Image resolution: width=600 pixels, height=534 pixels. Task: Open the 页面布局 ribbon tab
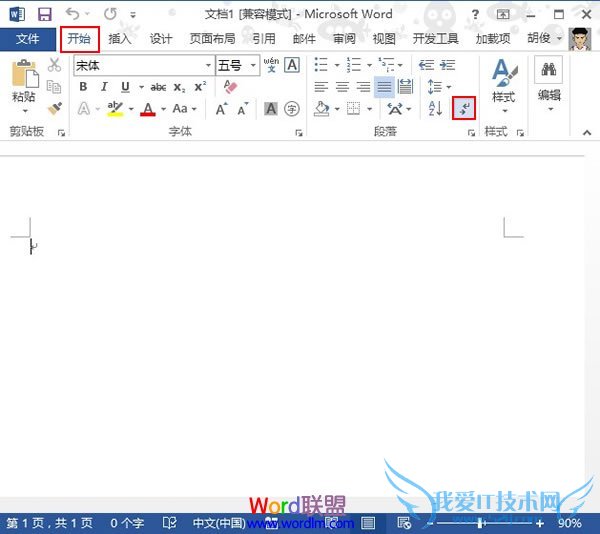click(212, 39)
